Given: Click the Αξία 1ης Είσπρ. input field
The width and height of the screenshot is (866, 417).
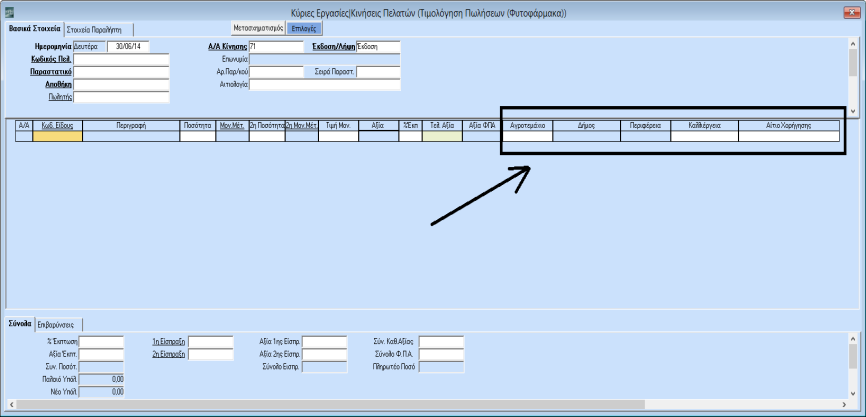Looking at the screenshot, I should [324, 342].
